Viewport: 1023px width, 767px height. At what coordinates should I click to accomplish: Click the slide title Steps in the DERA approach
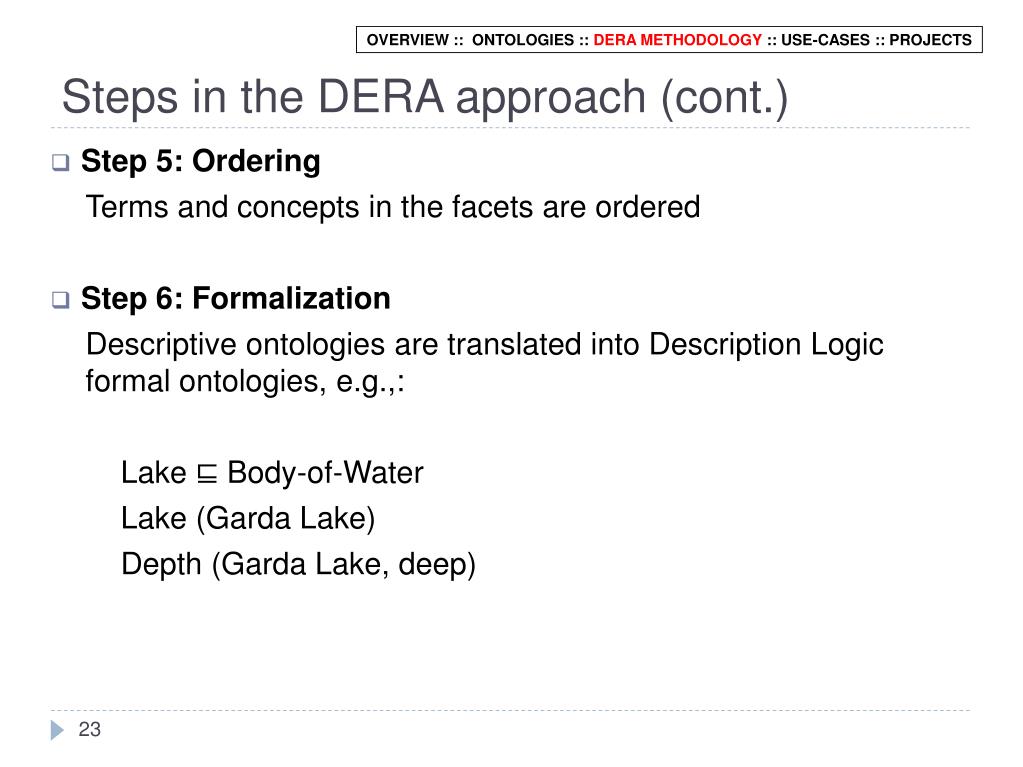[425, 97]
